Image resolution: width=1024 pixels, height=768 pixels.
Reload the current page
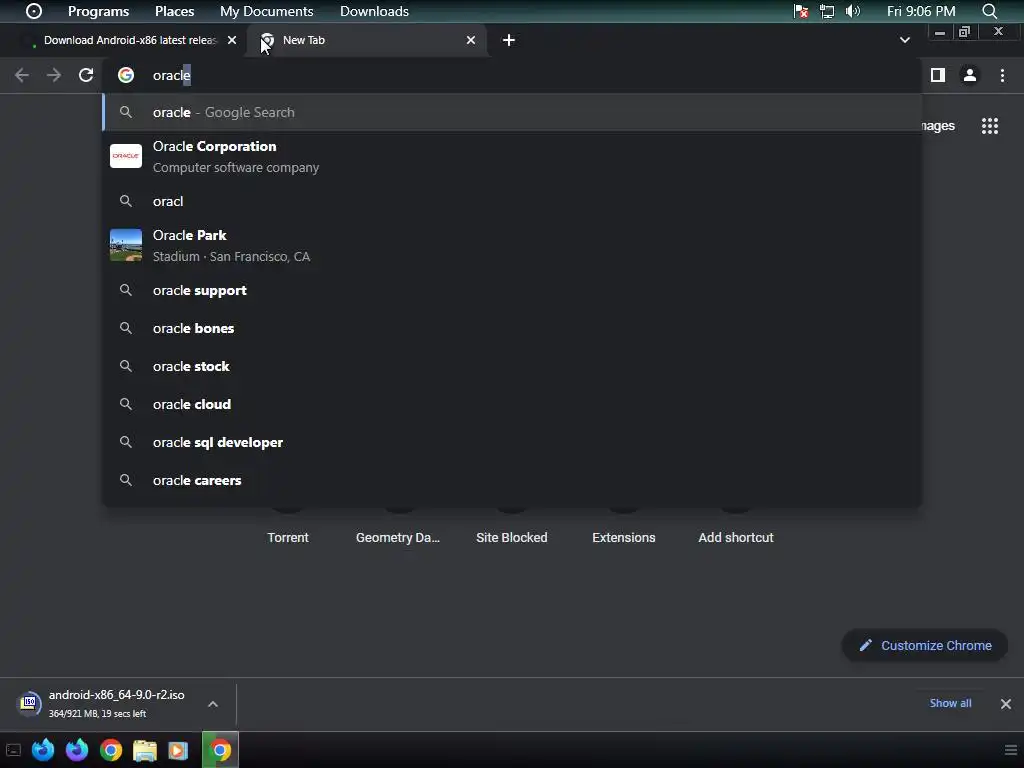pos(86,75)
